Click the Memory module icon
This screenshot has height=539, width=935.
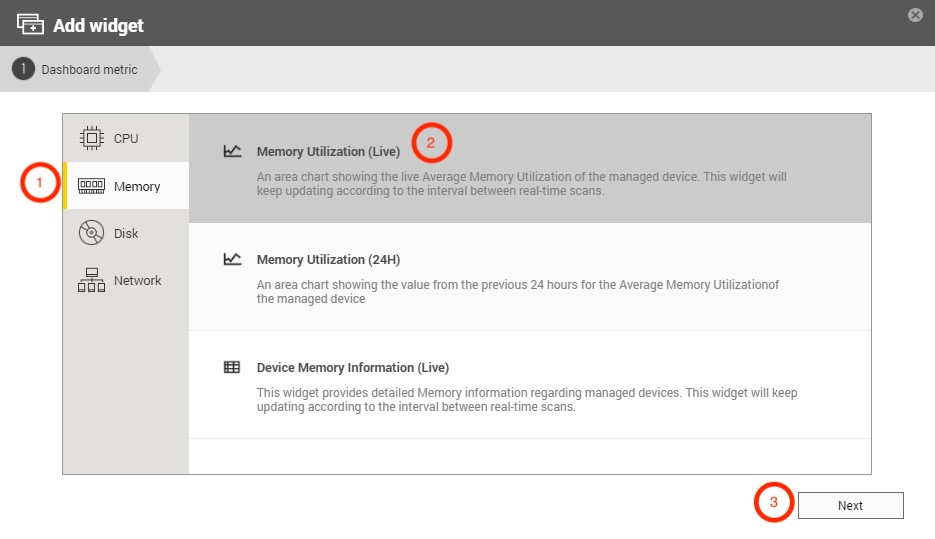[x=91, y=186]
